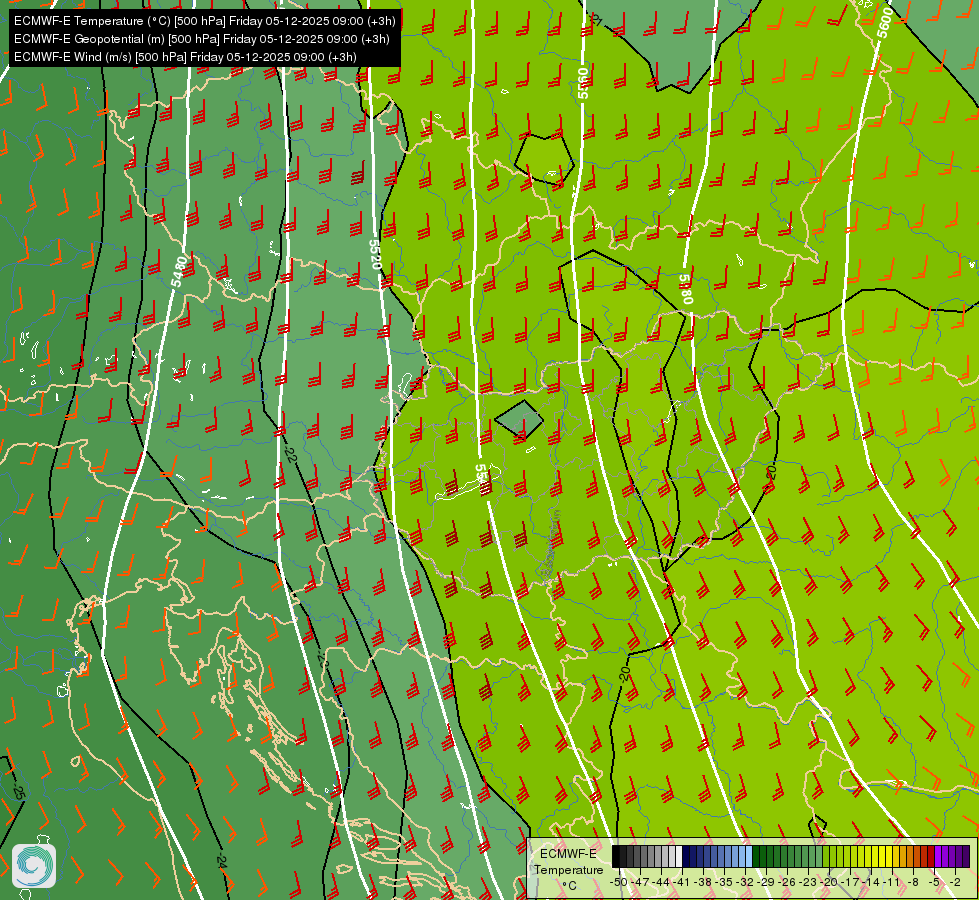Viewport: 979px width, 900px height.
Task: Click the -22 isotherm label
Action: 290,453
